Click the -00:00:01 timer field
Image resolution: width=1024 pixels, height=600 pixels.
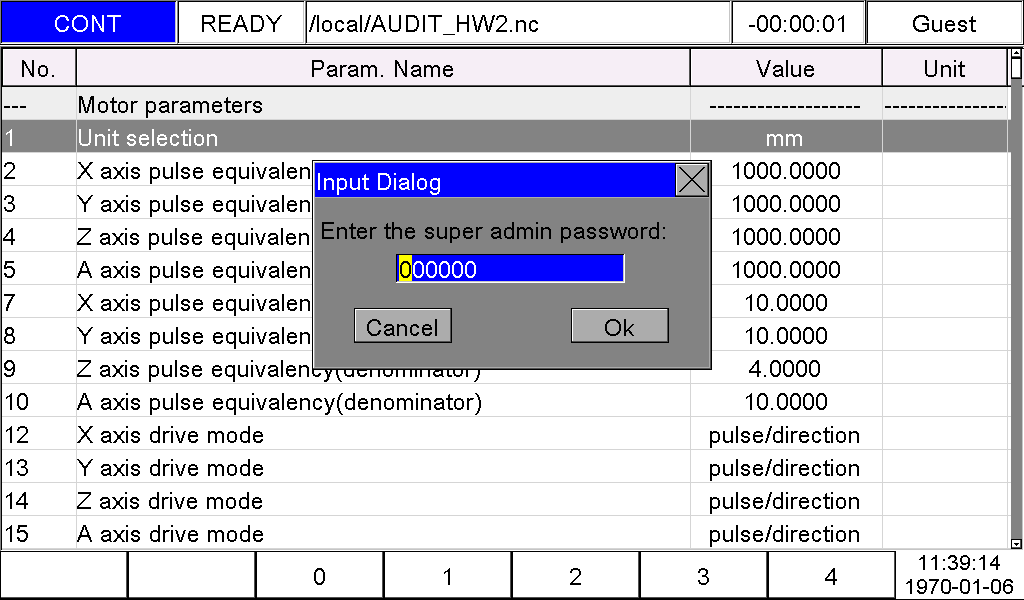[x=798, y=23]
